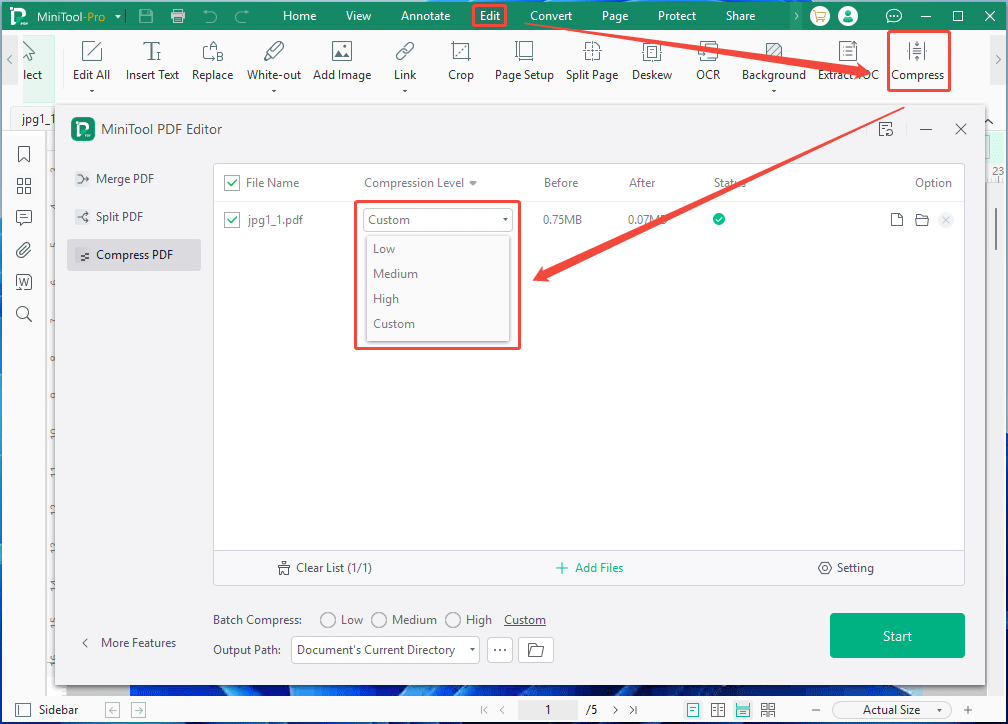Open the Bookmarks panel in the sidebar
Viewport: 1008px width, 724px height.
(24, 154)
